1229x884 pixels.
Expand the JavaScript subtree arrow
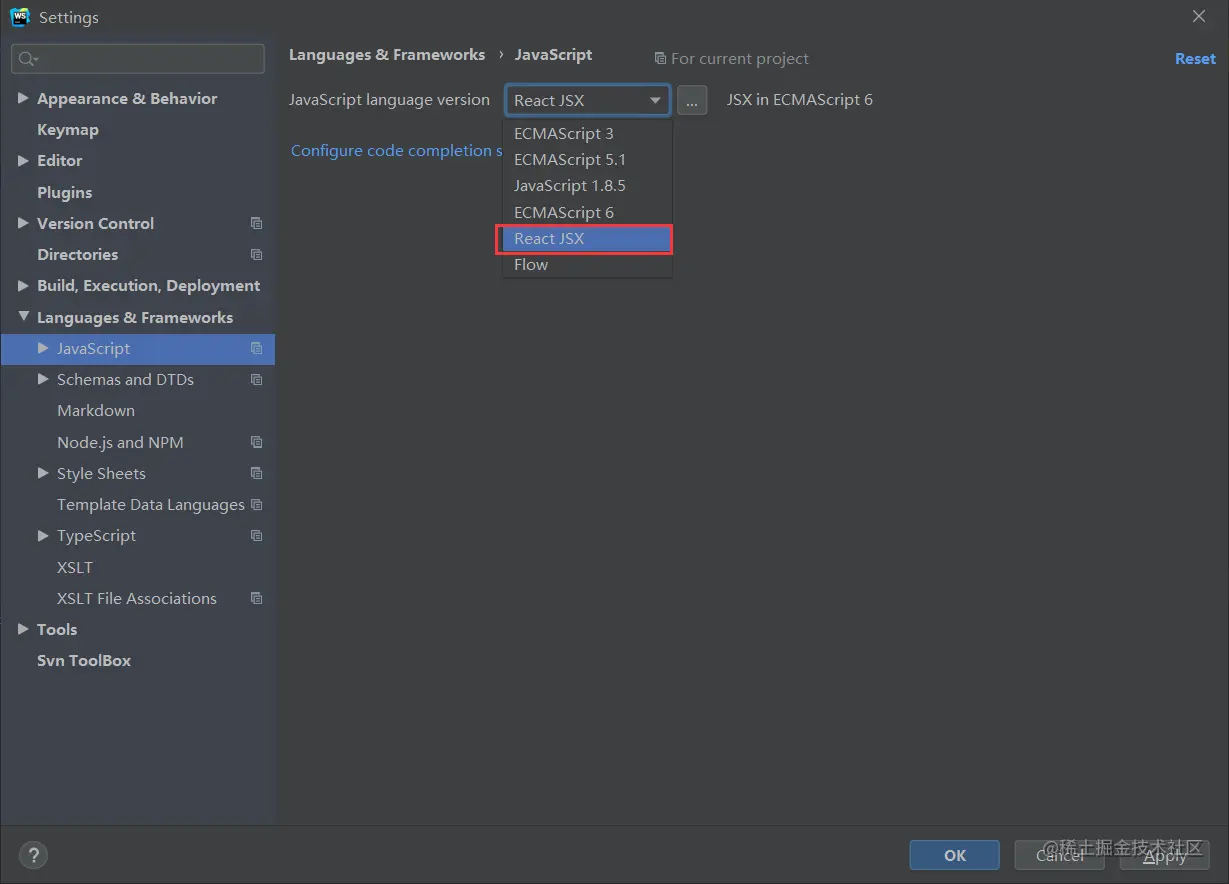[x=43, y=348]
